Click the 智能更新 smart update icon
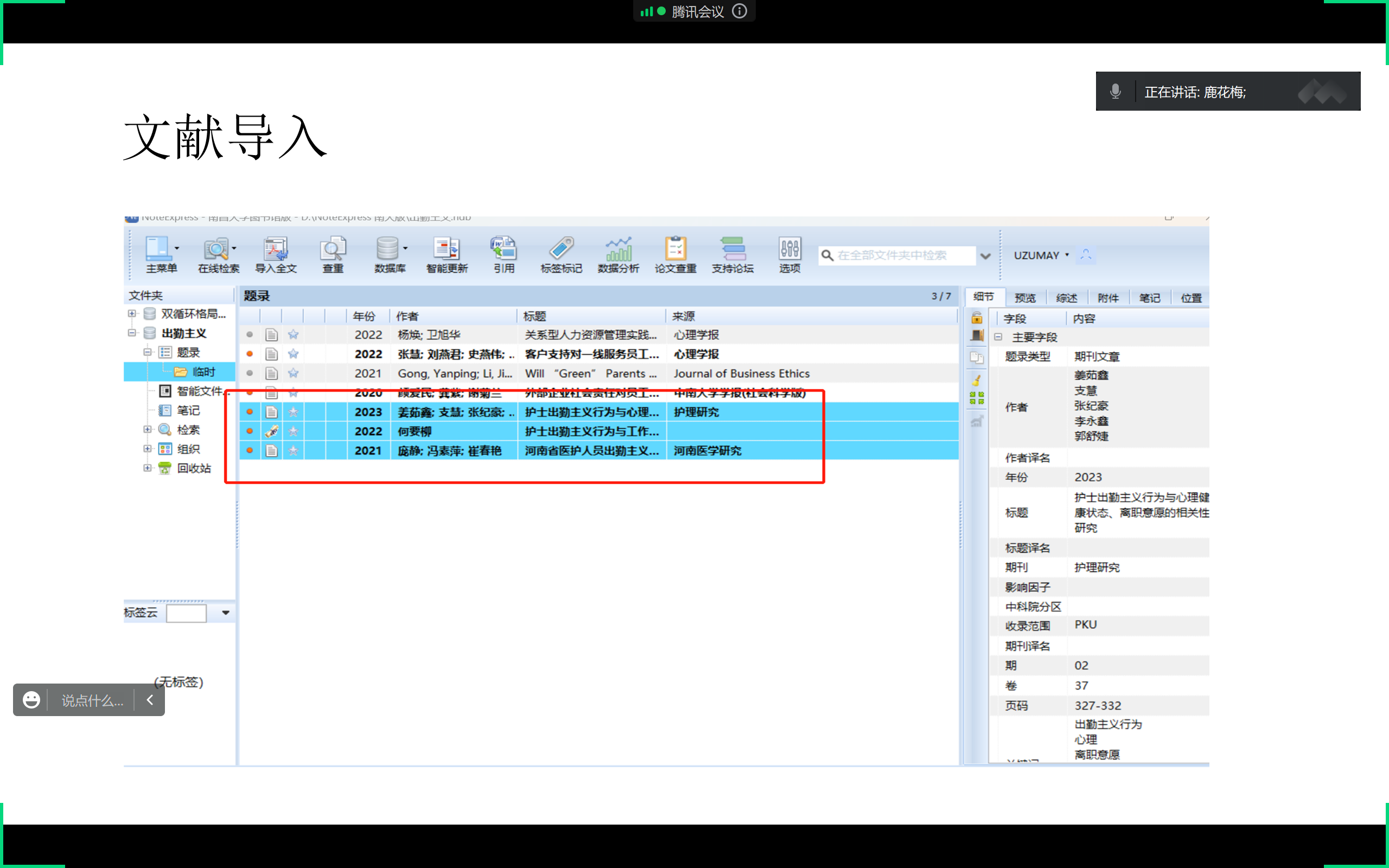 point(447,254)
